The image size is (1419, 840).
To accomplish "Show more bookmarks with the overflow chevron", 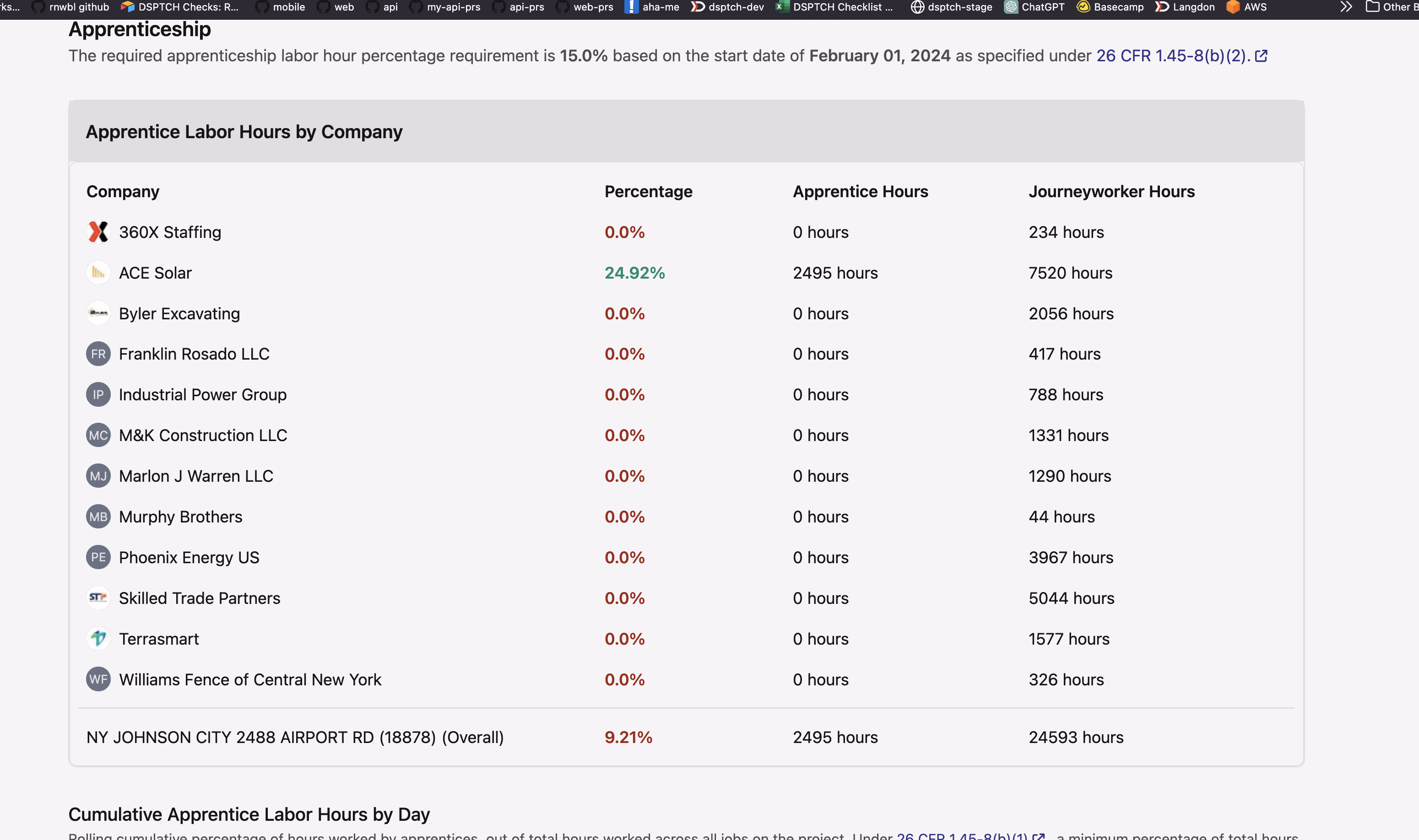I will pyautogui.click(x=1346, y=7).
